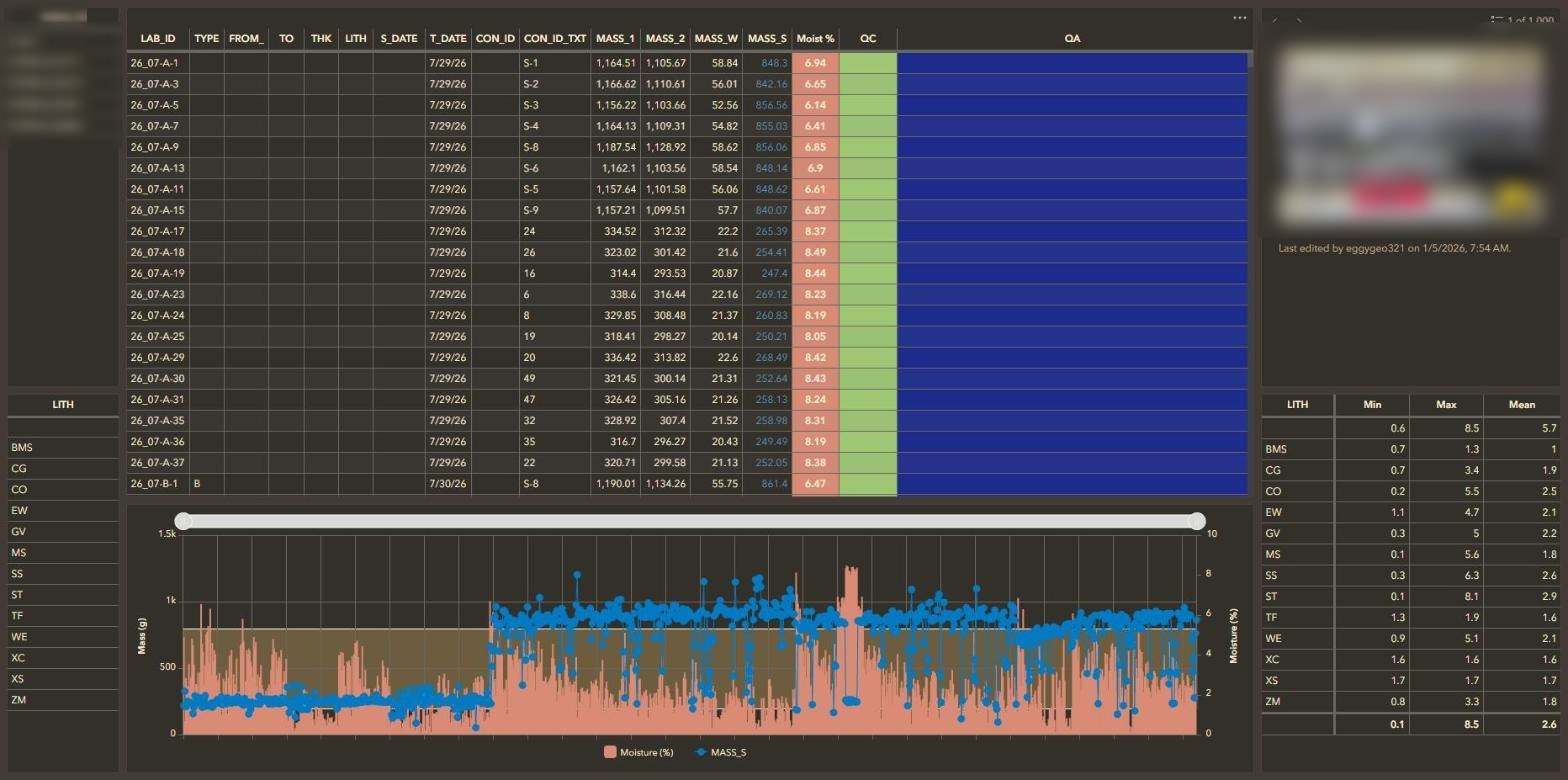Select CO in the LITH filter list
The height and width of the screenshot is (780, 1568).
63,490
